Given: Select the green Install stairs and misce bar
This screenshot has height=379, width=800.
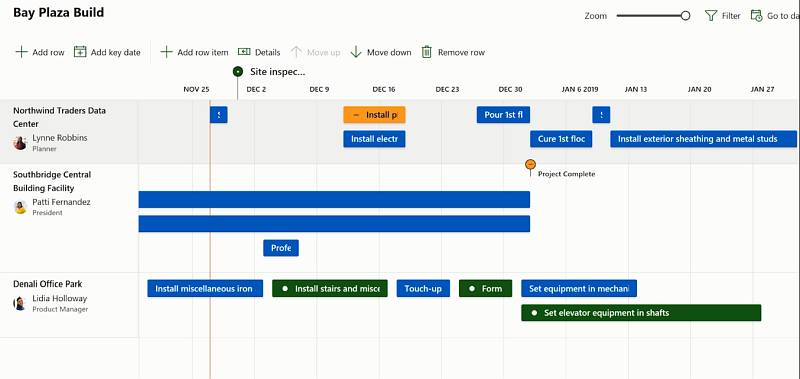Looking at the screenshot, I should coord(330,288).
